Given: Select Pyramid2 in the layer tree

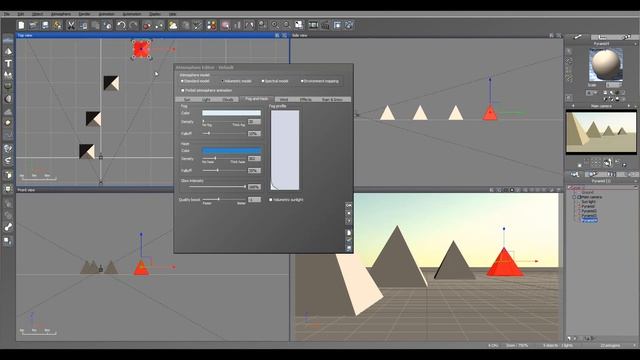Looking at the screenshot, I should point(589,211).
